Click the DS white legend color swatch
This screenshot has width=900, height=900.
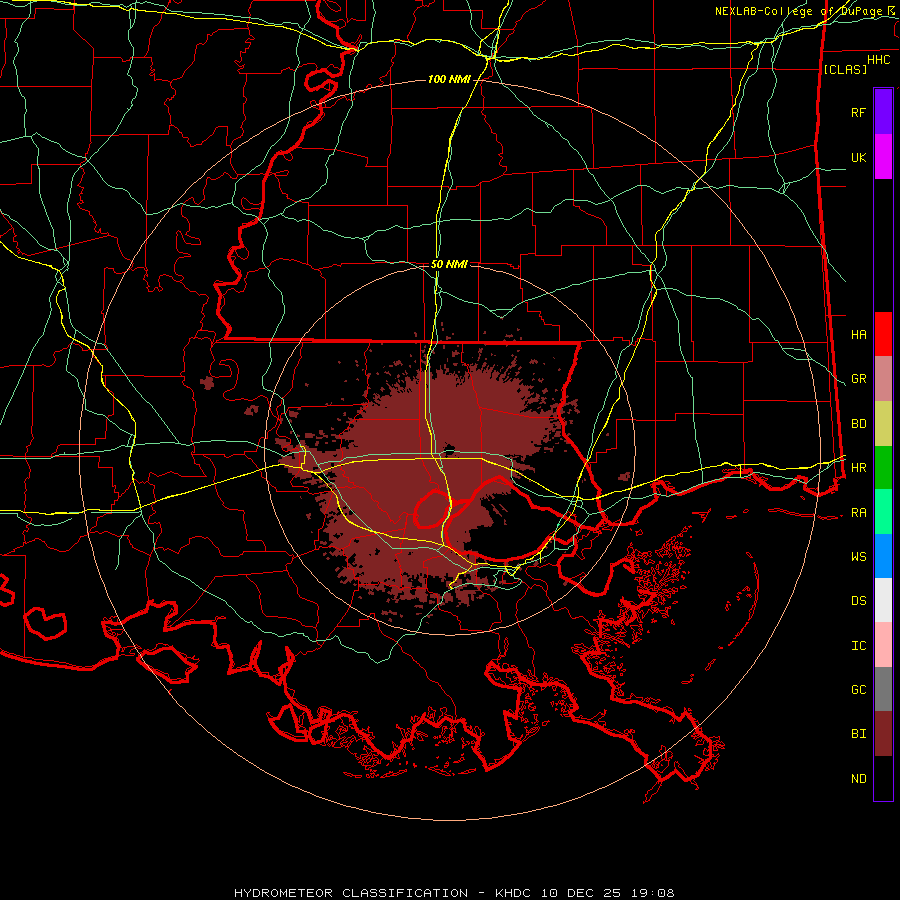click(x=883, y=600)
